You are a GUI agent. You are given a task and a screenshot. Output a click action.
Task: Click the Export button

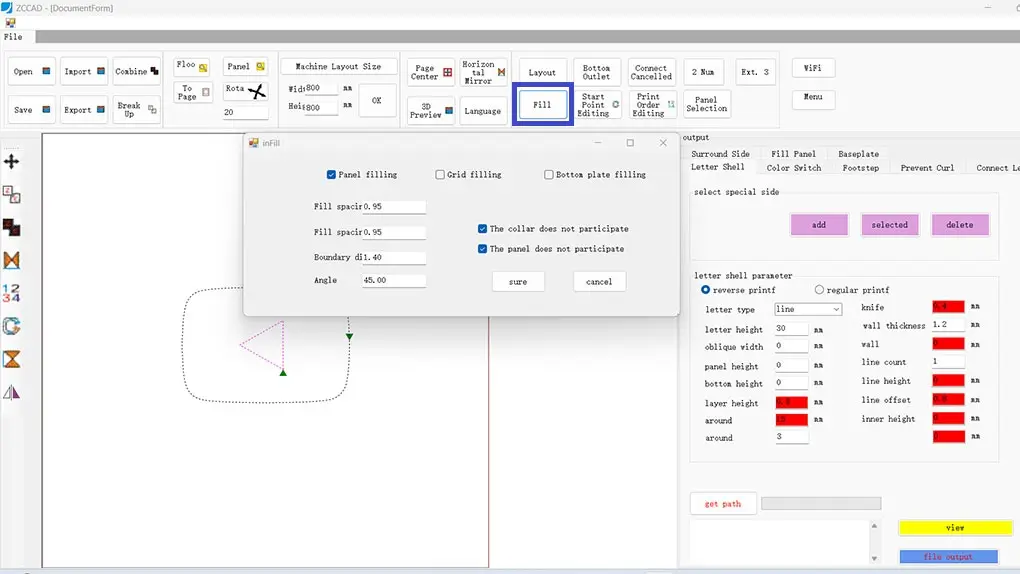point(84,110)
